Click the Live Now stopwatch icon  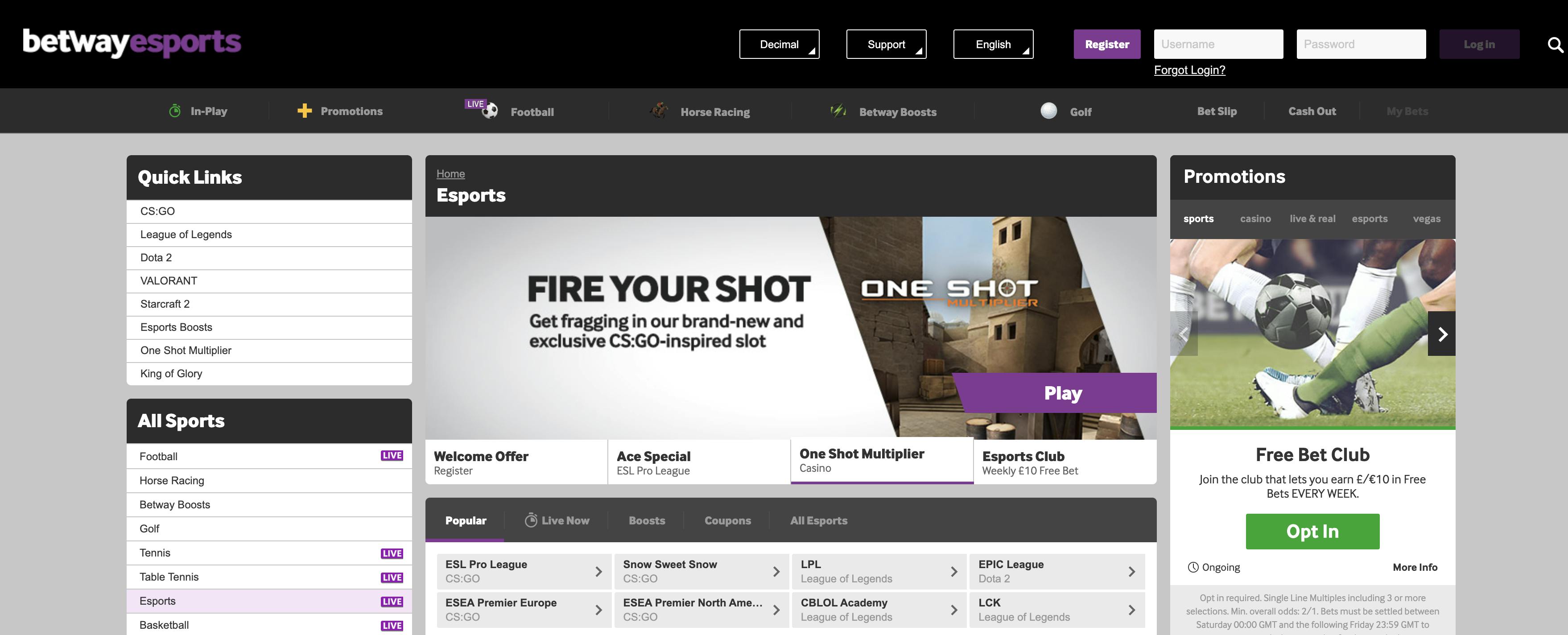531,520
